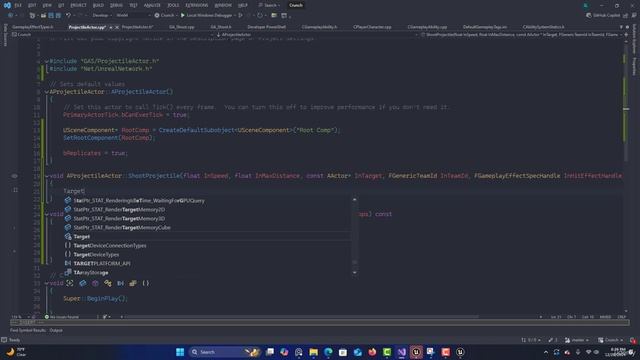640x360 pixels.
Task: Open the master git branch selector
Action: [x=577, y=340]
